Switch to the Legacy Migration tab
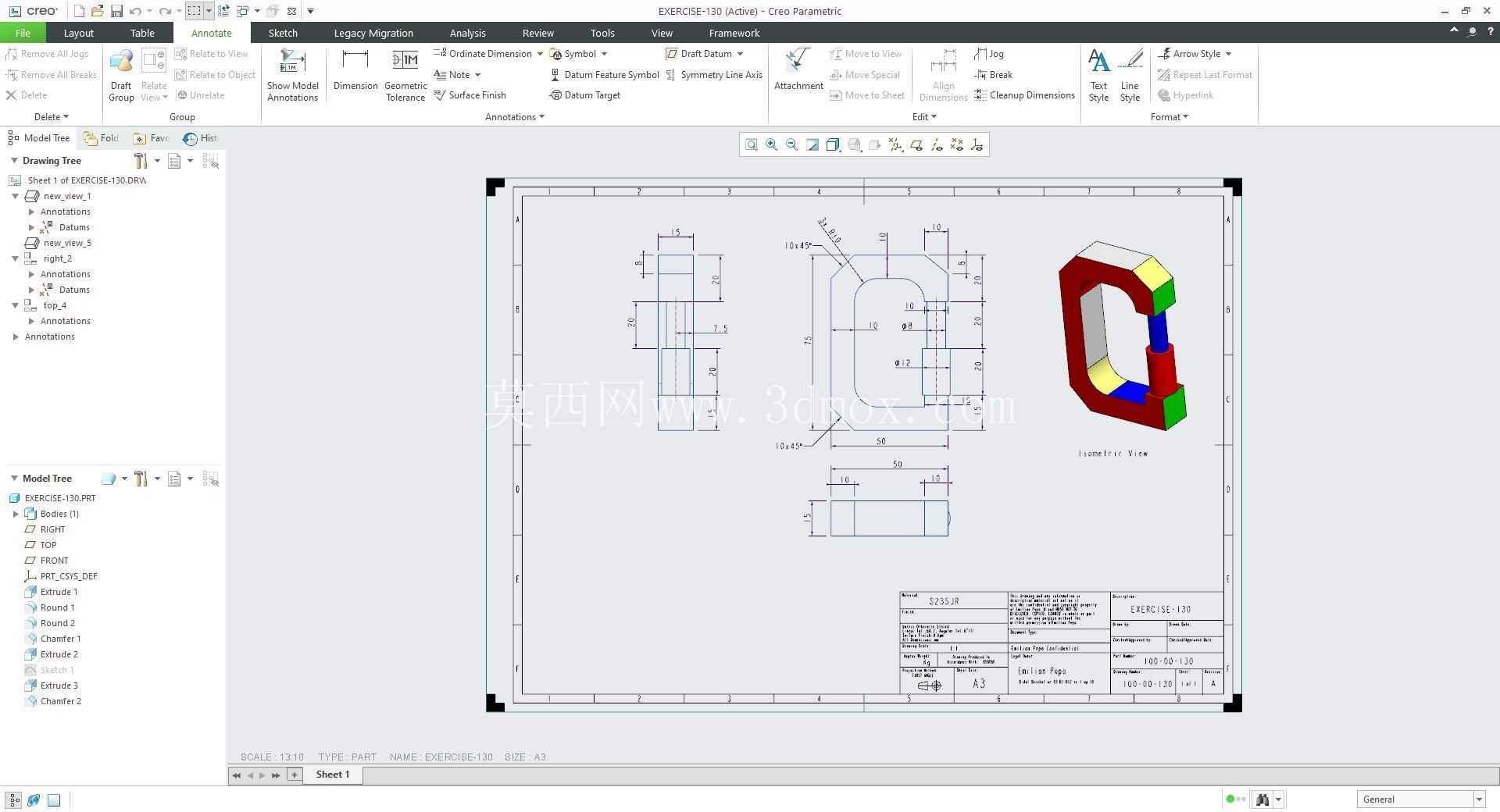 [373, 33]
